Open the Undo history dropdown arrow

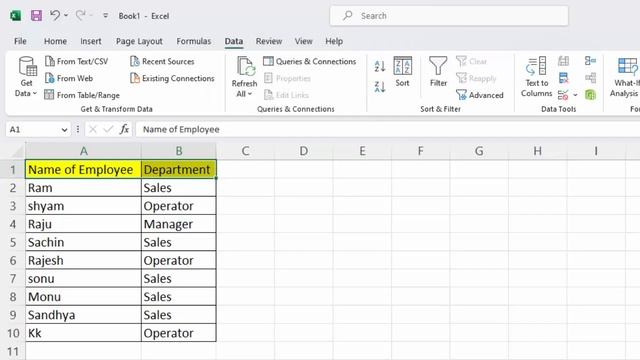(x=66, y=16)
